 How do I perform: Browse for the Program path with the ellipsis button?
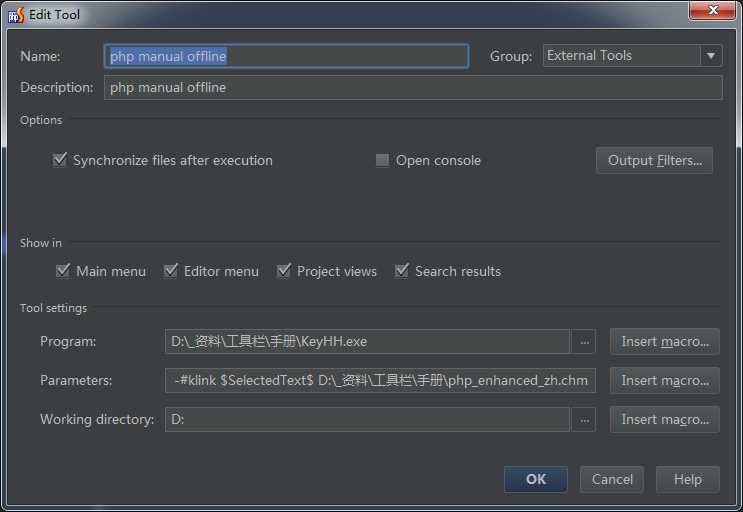[585, 342]
